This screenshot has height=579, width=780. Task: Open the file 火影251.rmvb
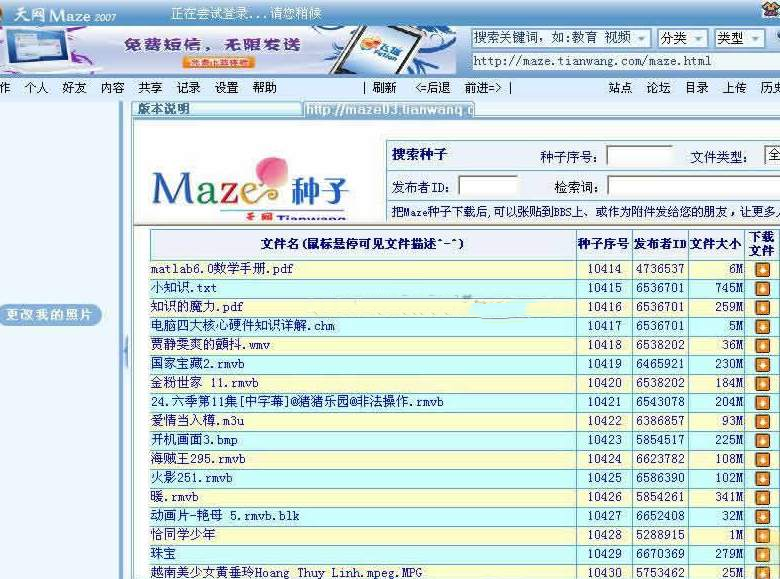click(192, 478)
